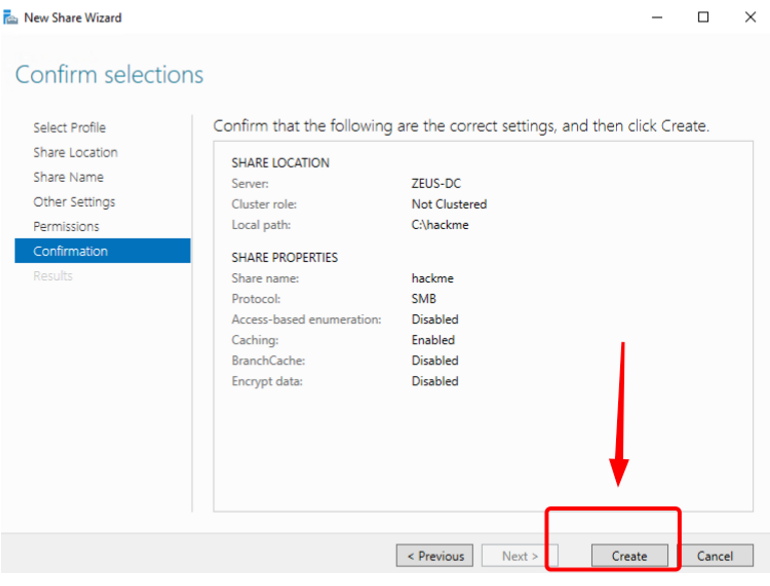
Task: Select the C:\hackme local path text
Action: [440, 225]
